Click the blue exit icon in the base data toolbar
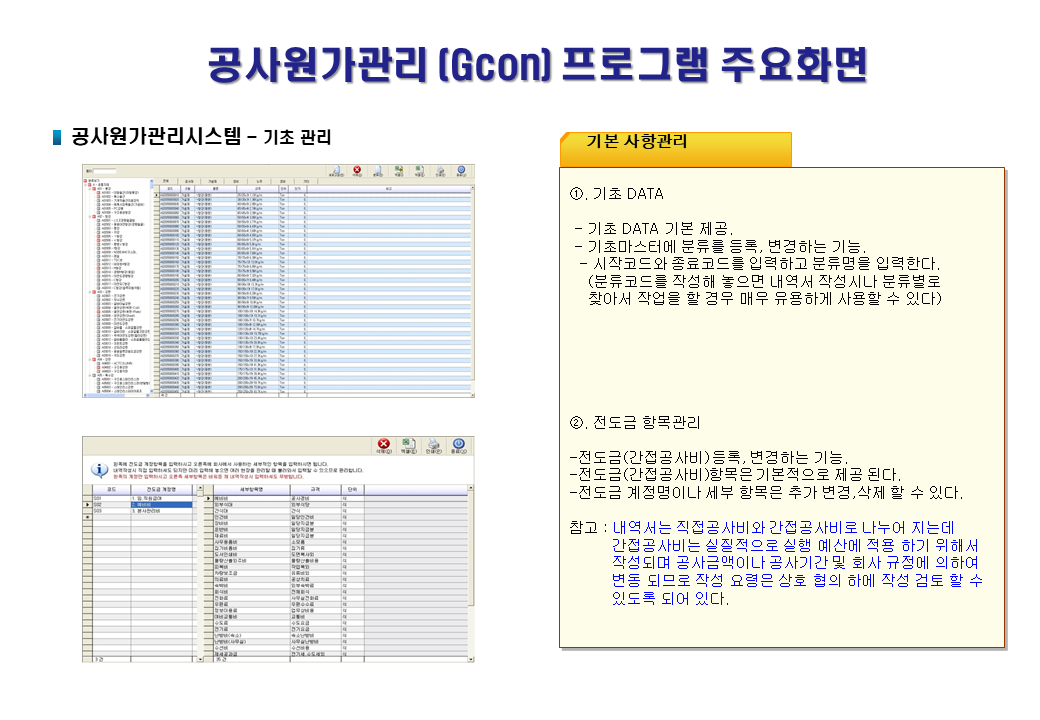 click(461, 171)
